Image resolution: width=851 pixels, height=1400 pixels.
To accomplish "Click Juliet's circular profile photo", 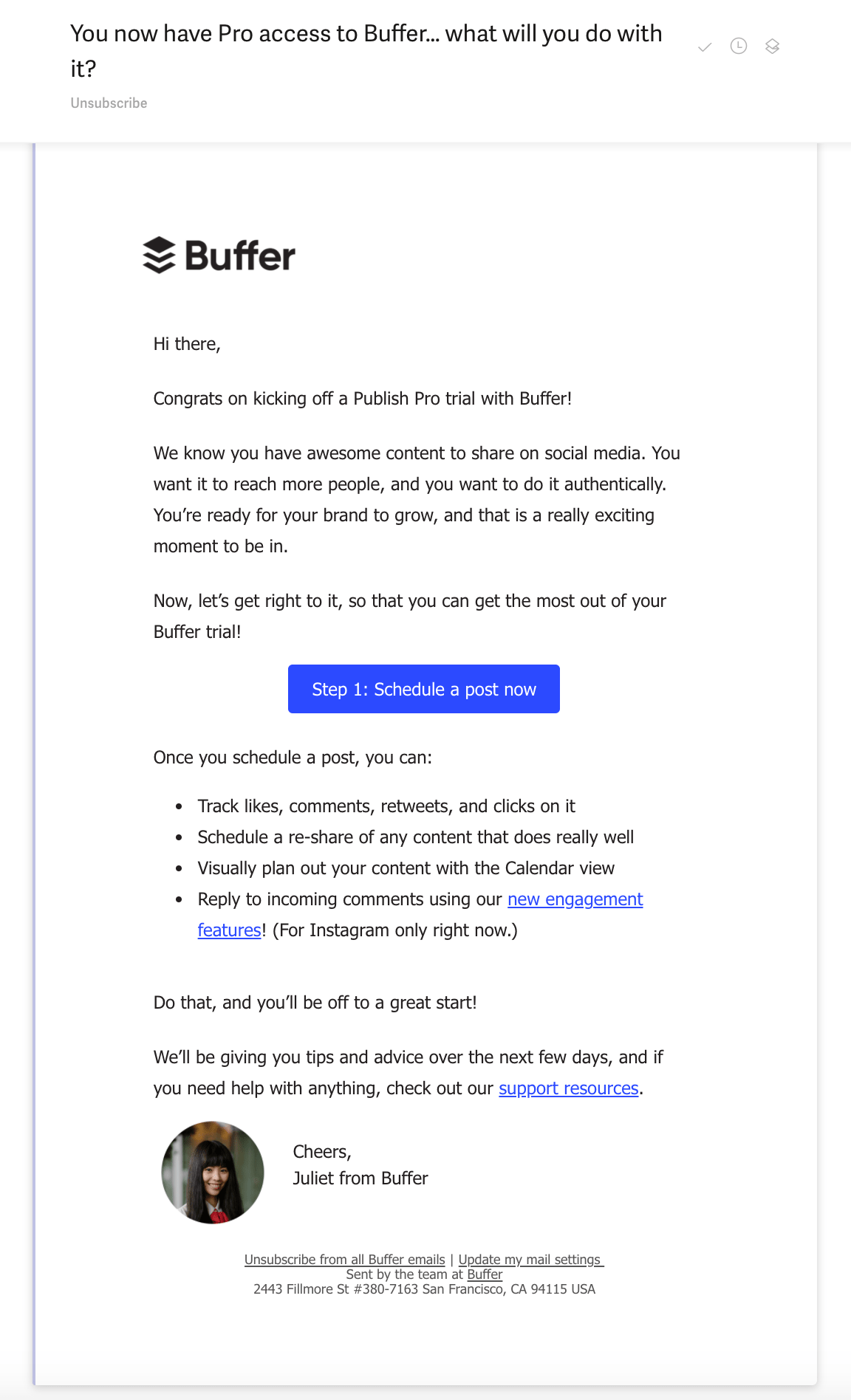I will point(212,1172).
